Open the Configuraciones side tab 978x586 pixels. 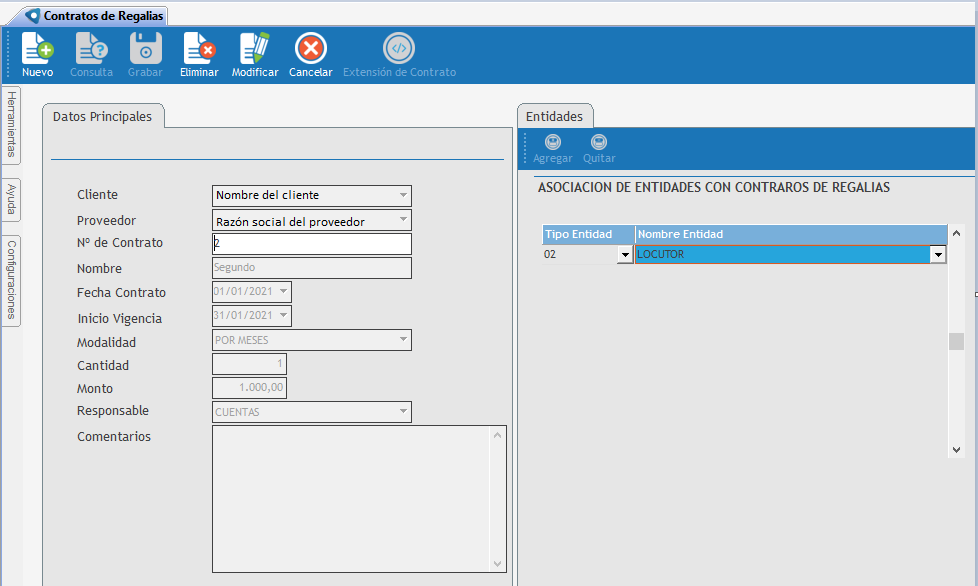11,280
